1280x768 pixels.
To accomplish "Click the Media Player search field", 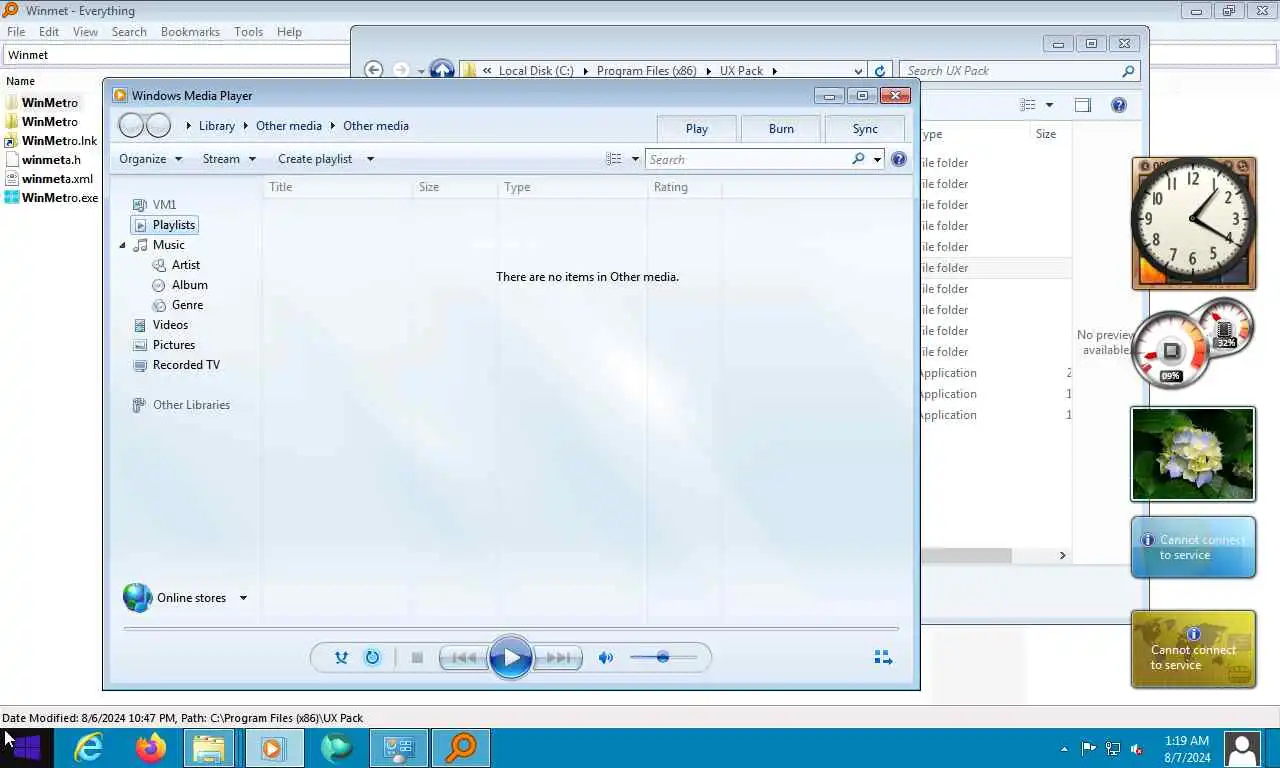I will [x=748, y=159].
